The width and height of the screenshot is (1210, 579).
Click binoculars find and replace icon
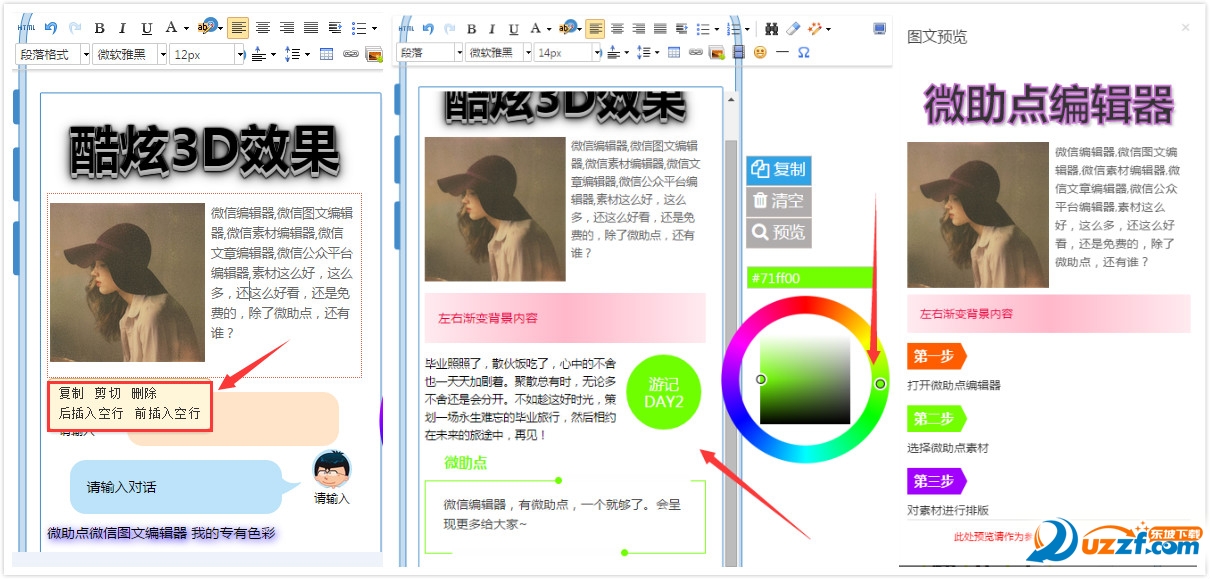pyautogui.click(x=771, y=28)
